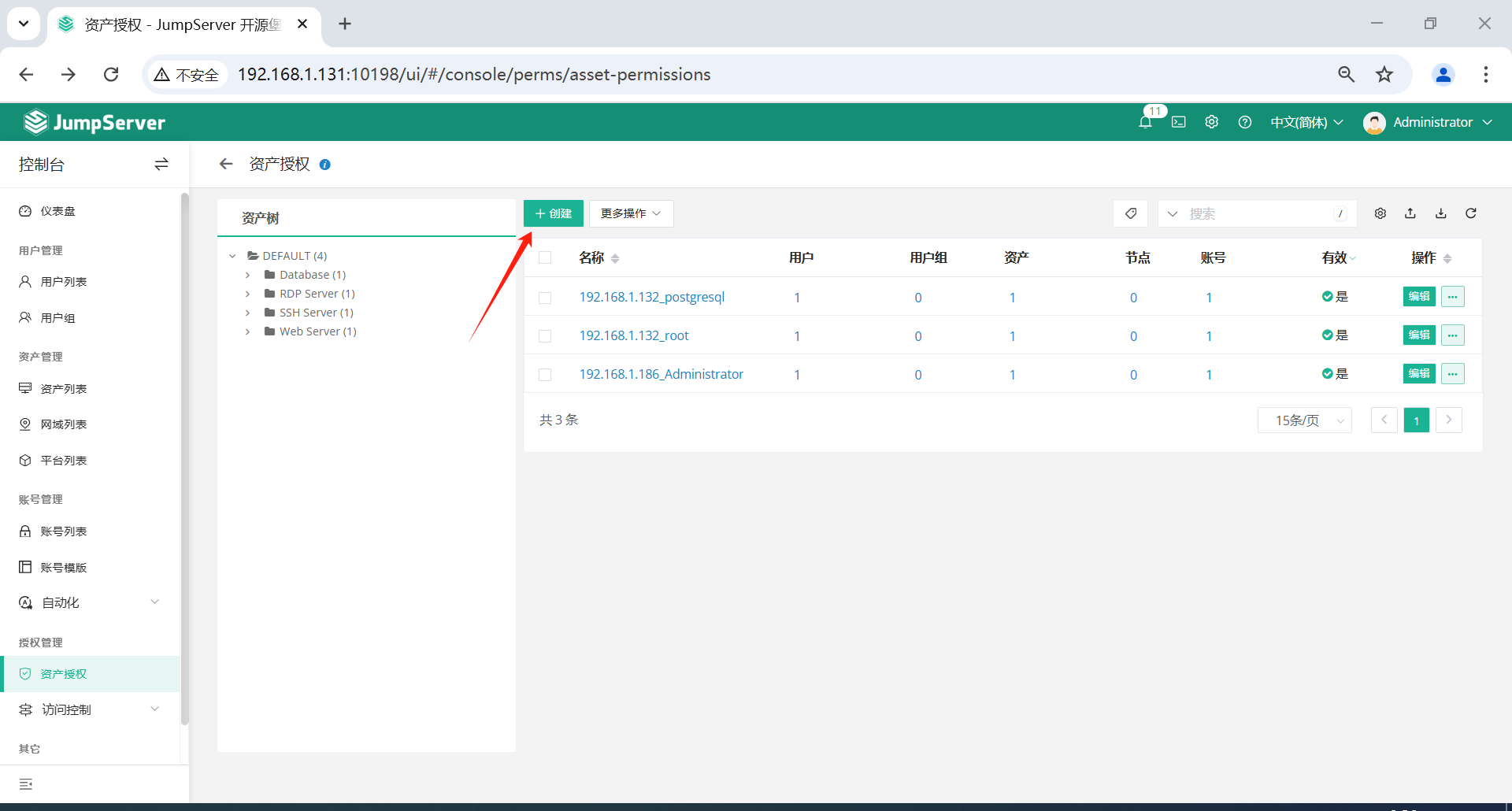Screen dimensions: 1512x811
Task: Click the tag filter icon
Action: 1130,213
